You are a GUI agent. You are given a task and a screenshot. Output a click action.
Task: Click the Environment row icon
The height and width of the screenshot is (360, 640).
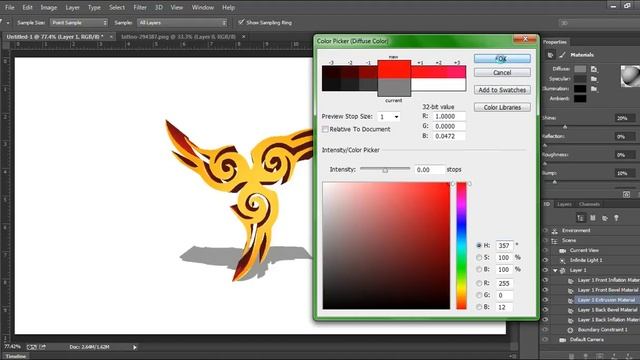tap(555, 231)
